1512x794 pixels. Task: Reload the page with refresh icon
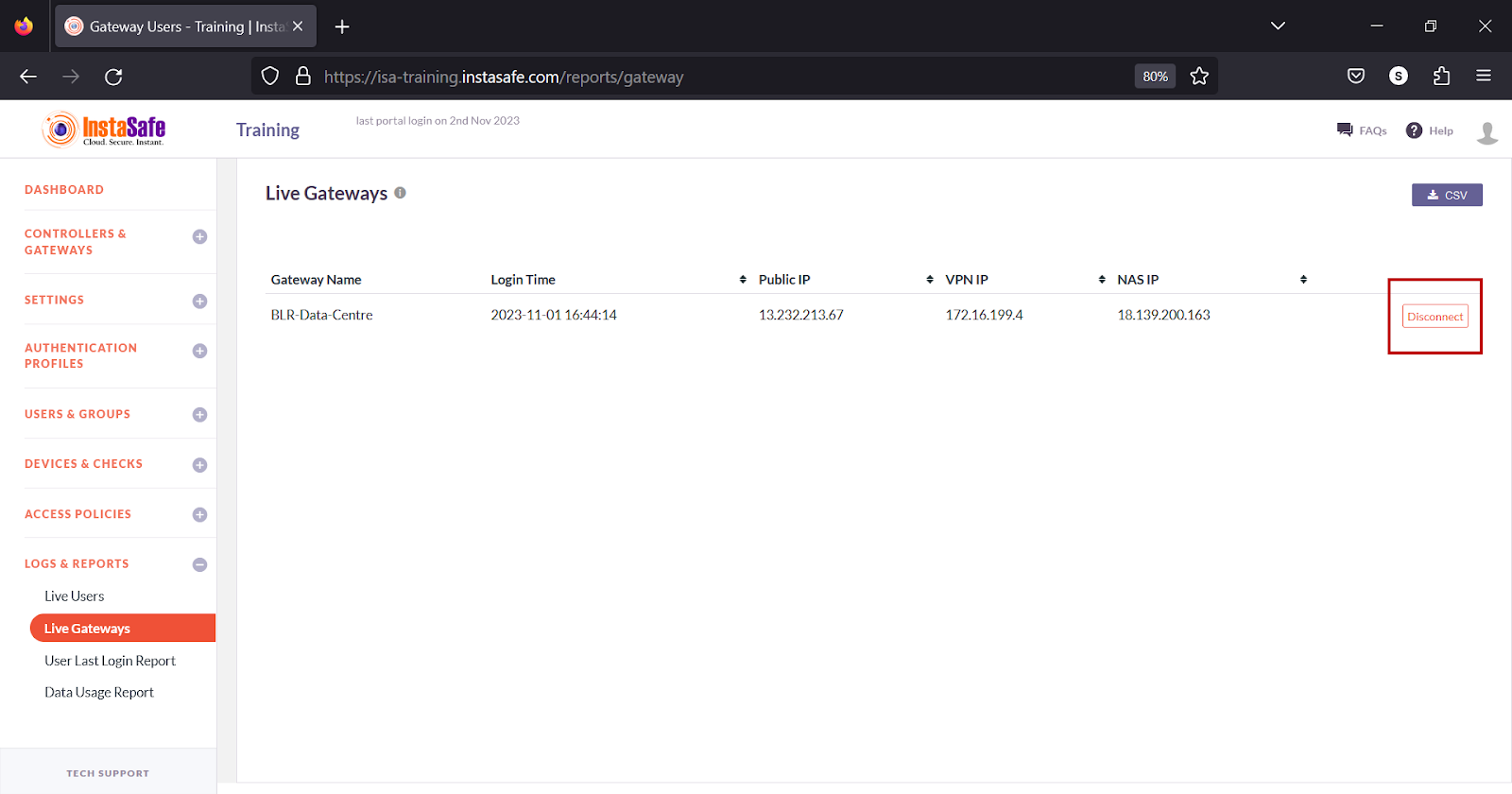pyautogui.click(x=113, y=77)
